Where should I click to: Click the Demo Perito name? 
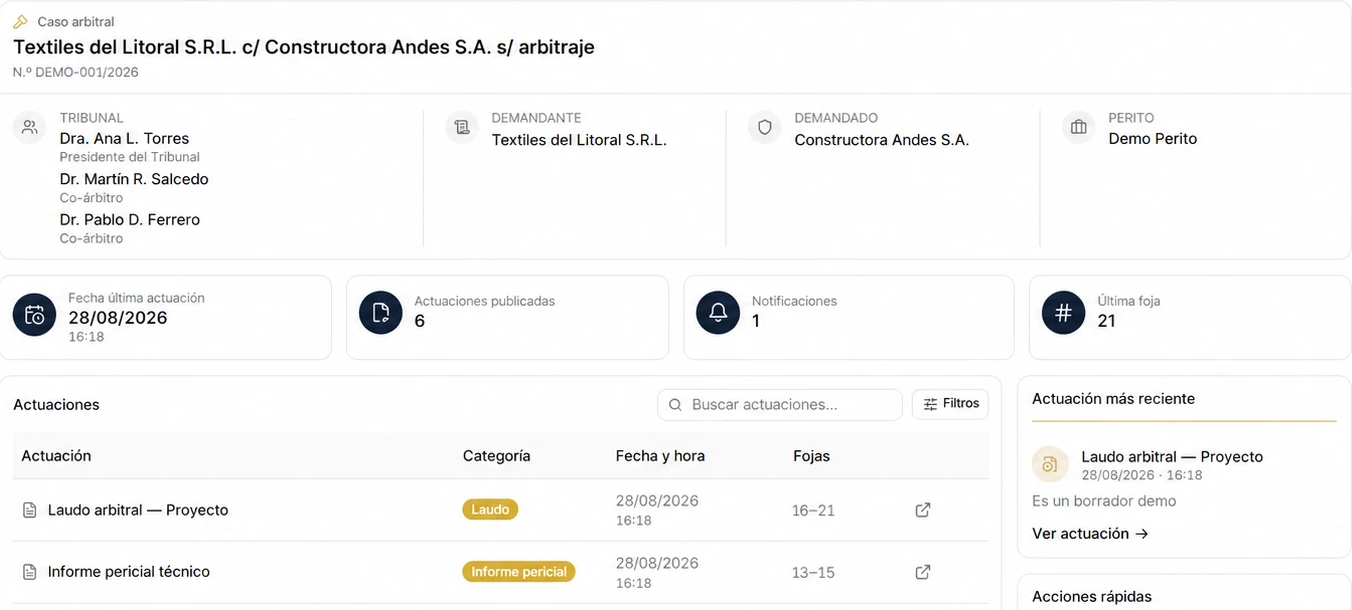1152,139
